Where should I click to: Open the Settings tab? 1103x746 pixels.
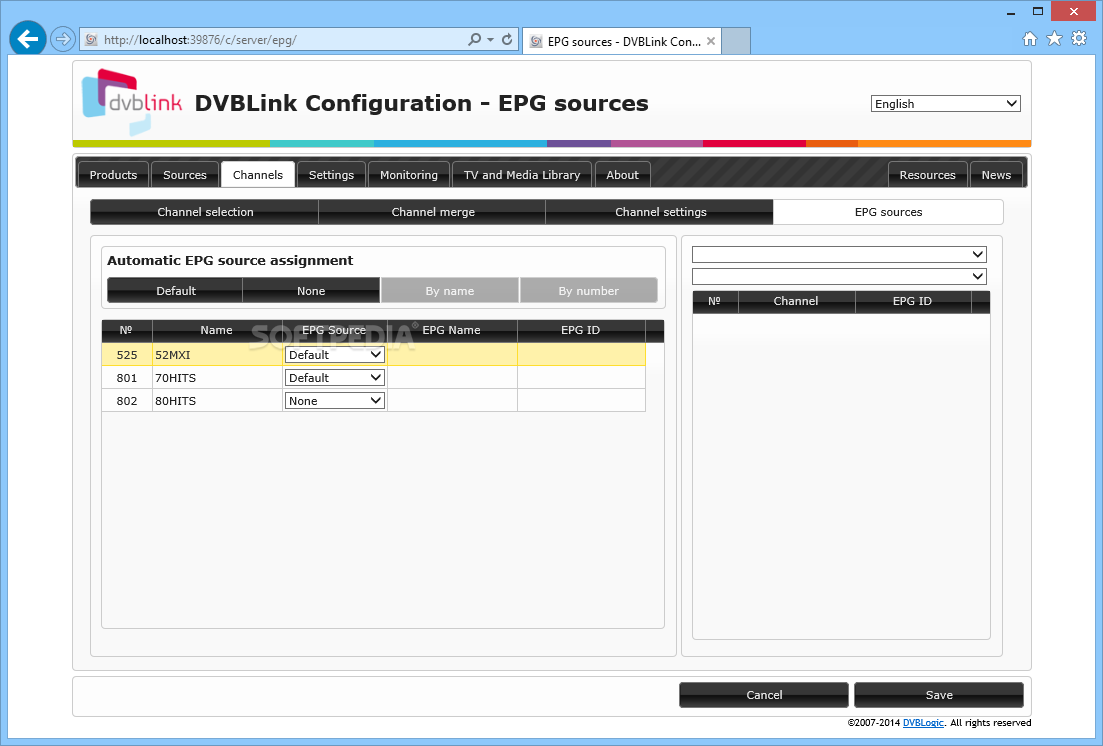click(x=331, y=175)
